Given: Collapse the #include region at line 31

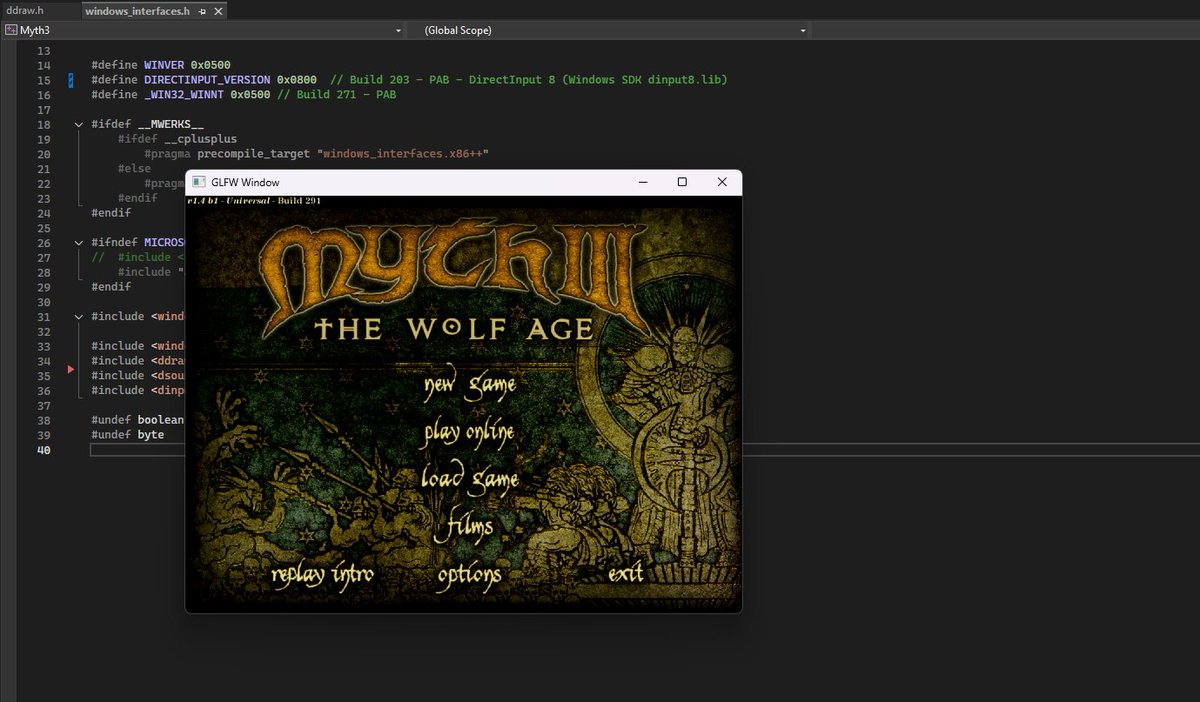Looking at the screenshot, I should 79,317.
